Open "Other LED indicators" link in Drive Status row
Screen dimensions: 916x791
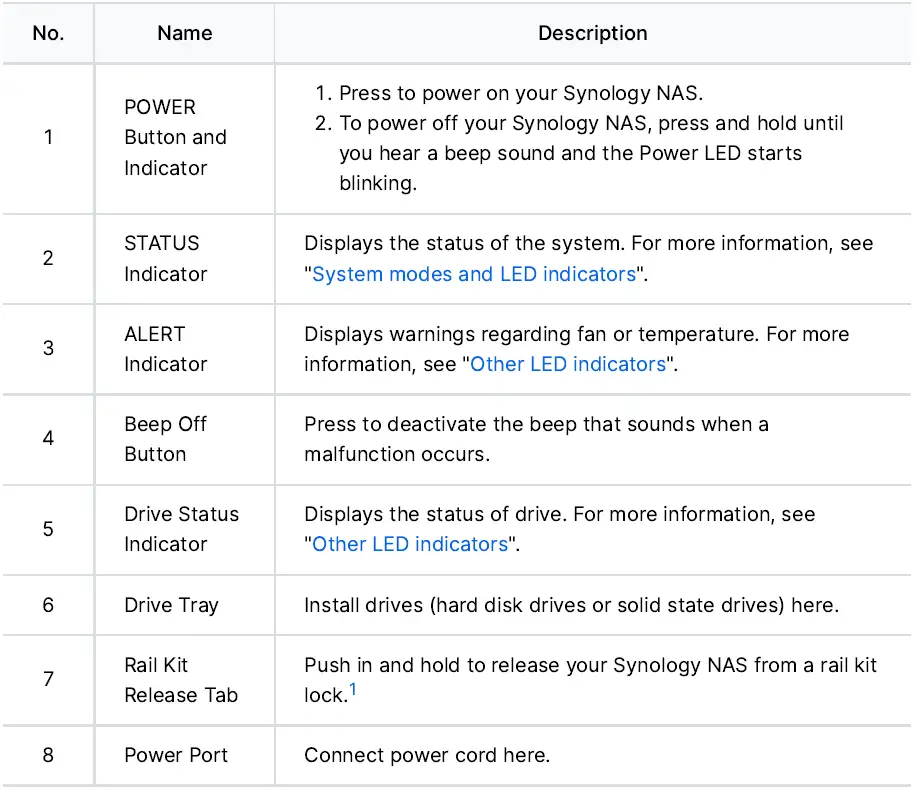[x=410, y=544]
